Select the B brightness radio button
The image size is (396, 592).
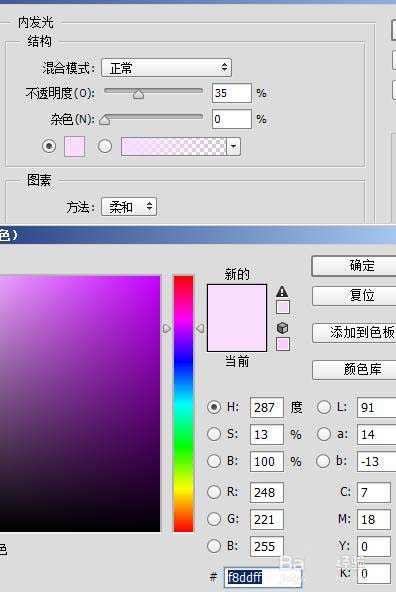[x=214, y=461]
